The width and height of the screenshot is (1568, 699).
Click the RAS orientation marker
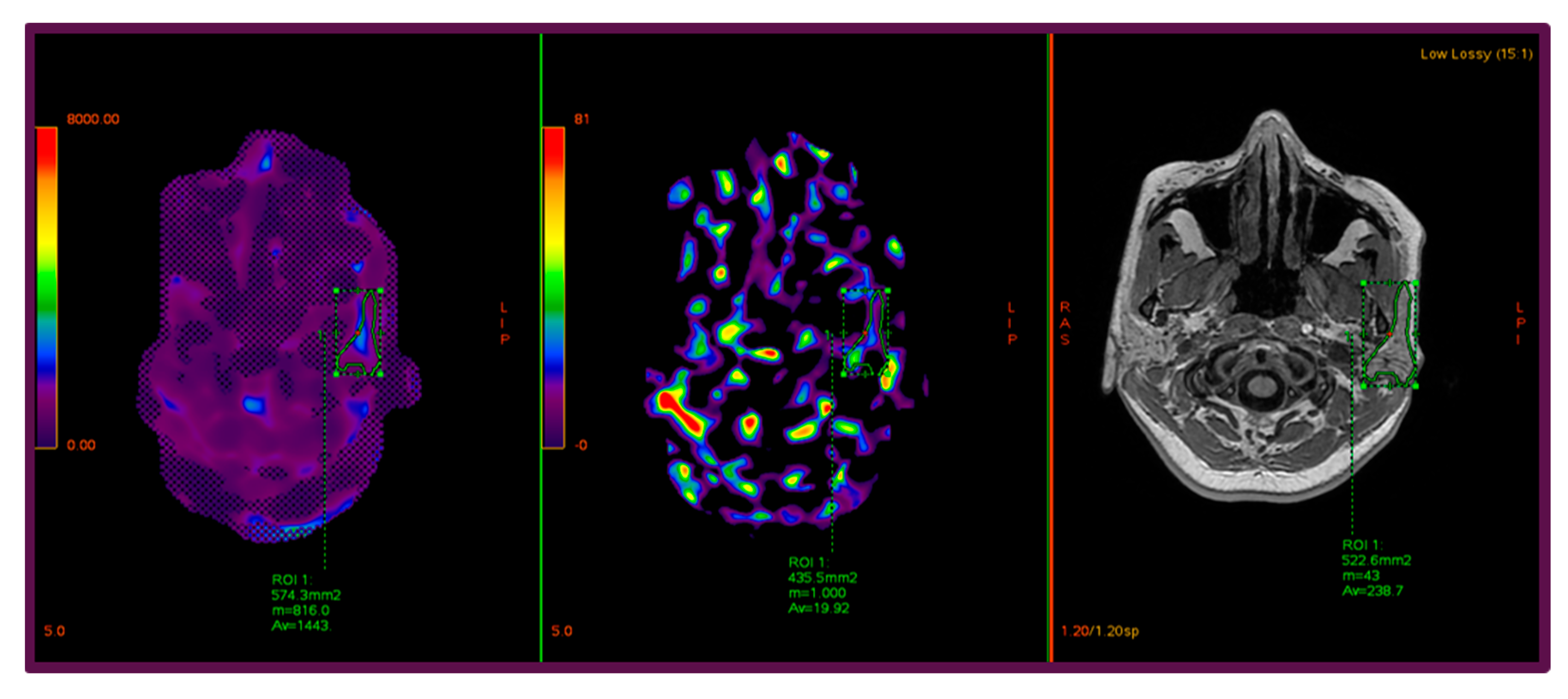point(1065,323)
